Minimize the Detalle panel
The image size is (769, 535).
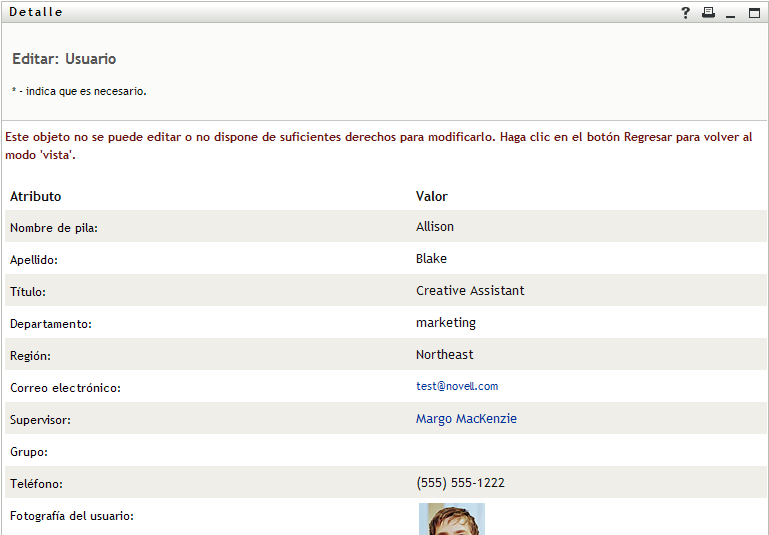click(731, 13)
